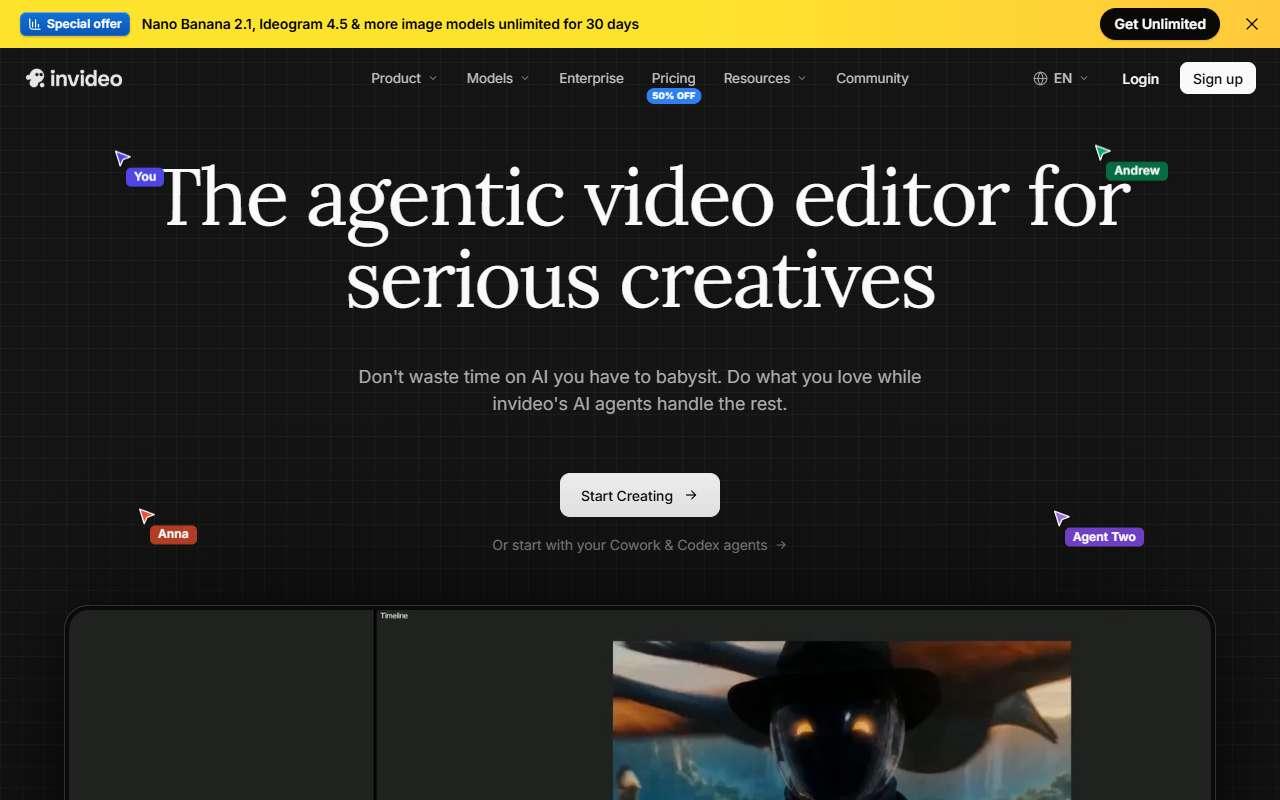Open the Pricing page
1280x800 pixels.
(673, 78)
